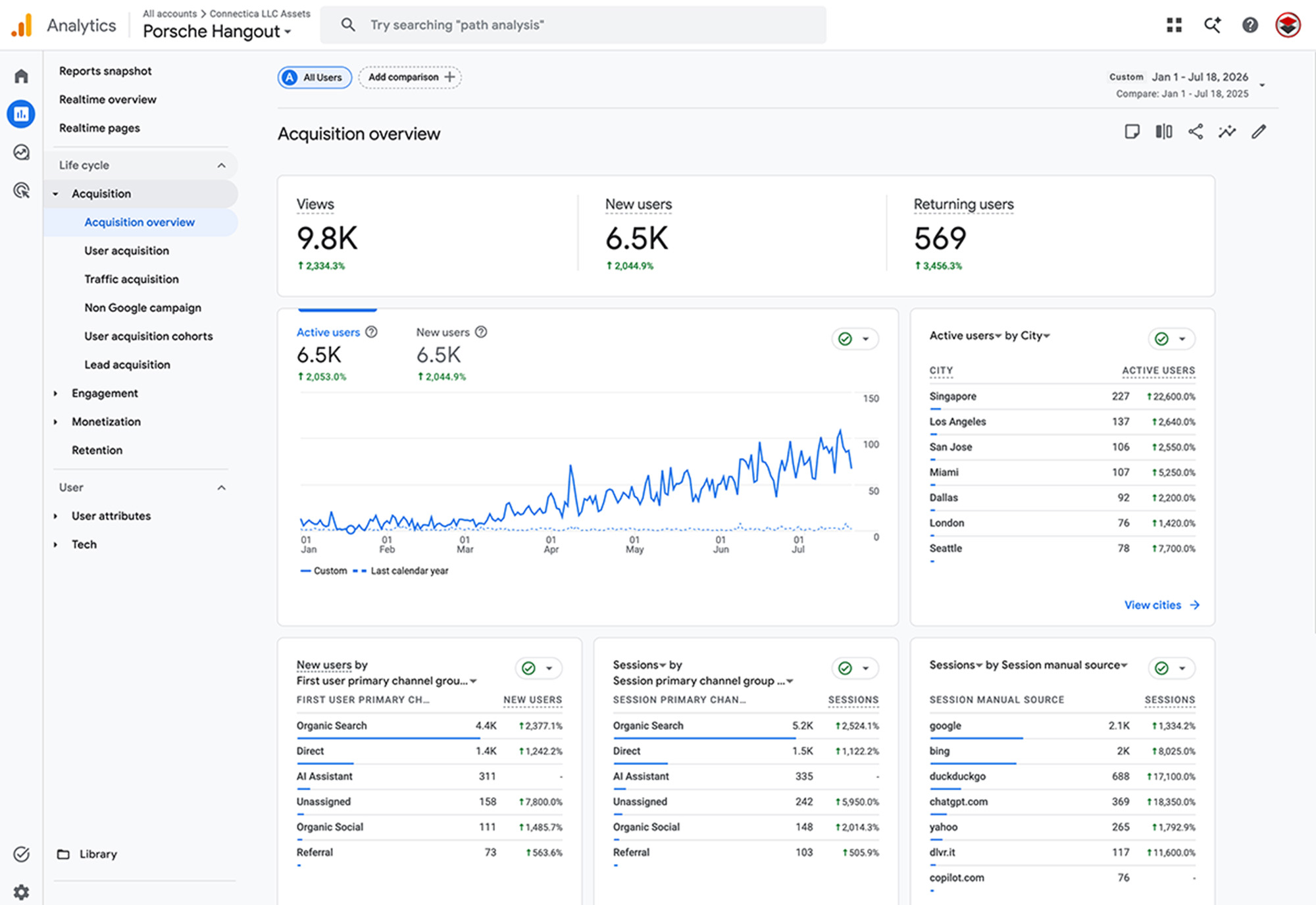Click the search magnifier icon
This screenshot has width=1316, height=905.
click(348, 25)
